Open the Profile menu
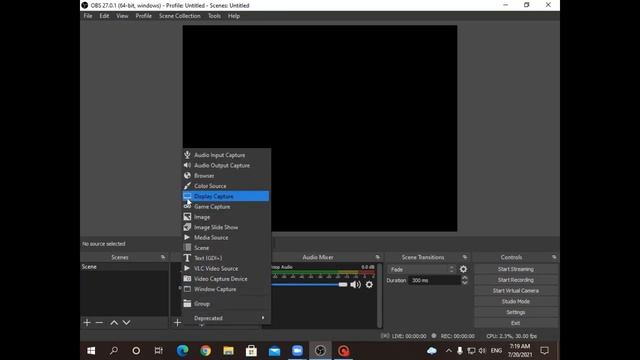This screenshot has height=360, width=640. point(144,16)
